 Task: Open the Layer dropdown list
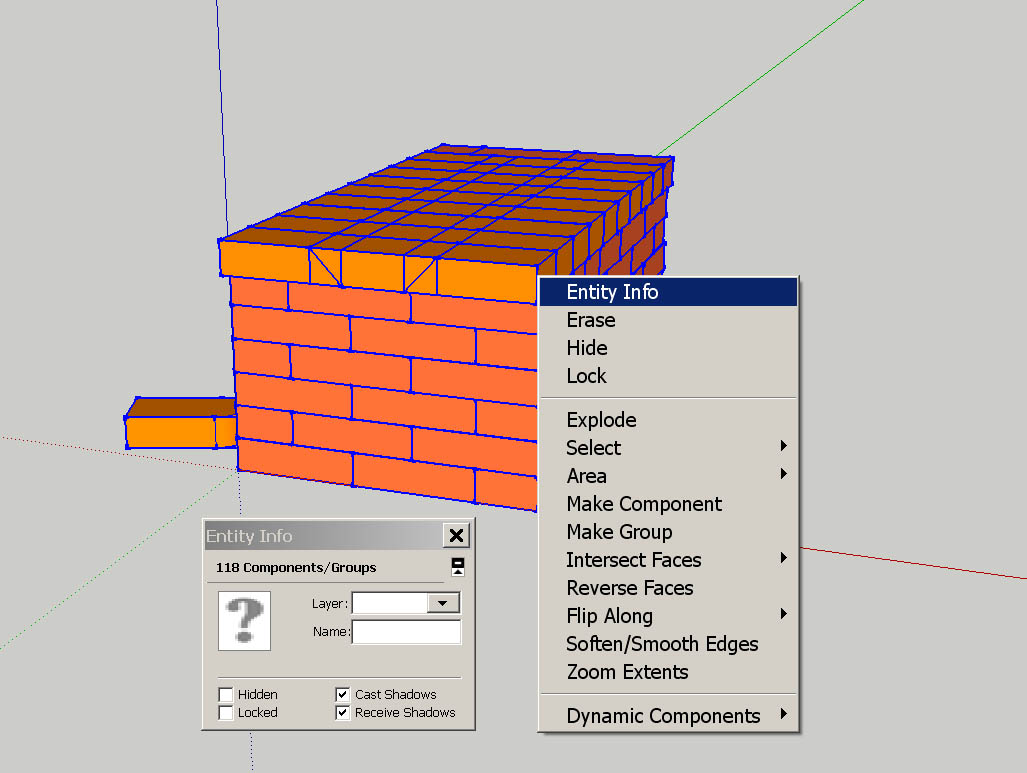coord(442,603)
